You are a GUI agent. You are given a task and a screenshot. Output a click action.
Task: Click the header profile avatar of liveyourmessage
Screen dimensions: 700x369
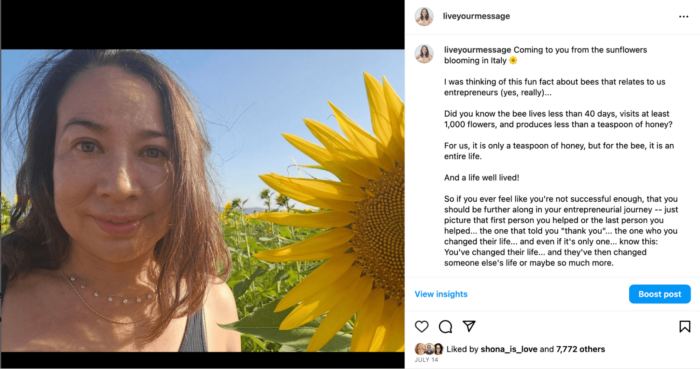point(424,17)
